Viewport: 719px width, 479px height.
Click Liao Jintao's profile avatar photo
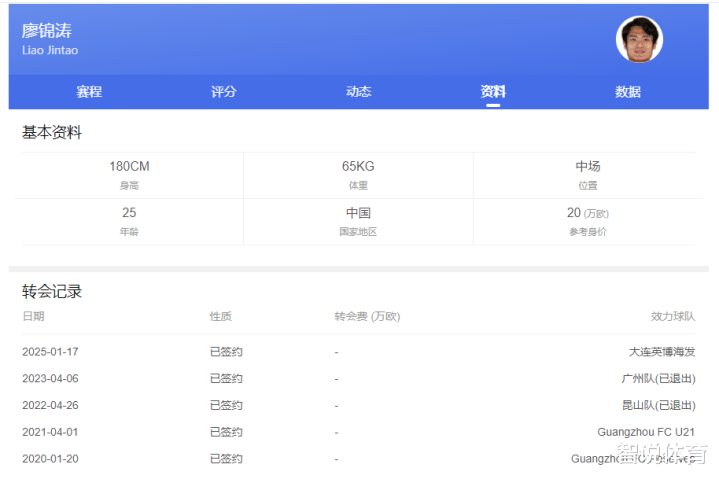click(639, 40)
